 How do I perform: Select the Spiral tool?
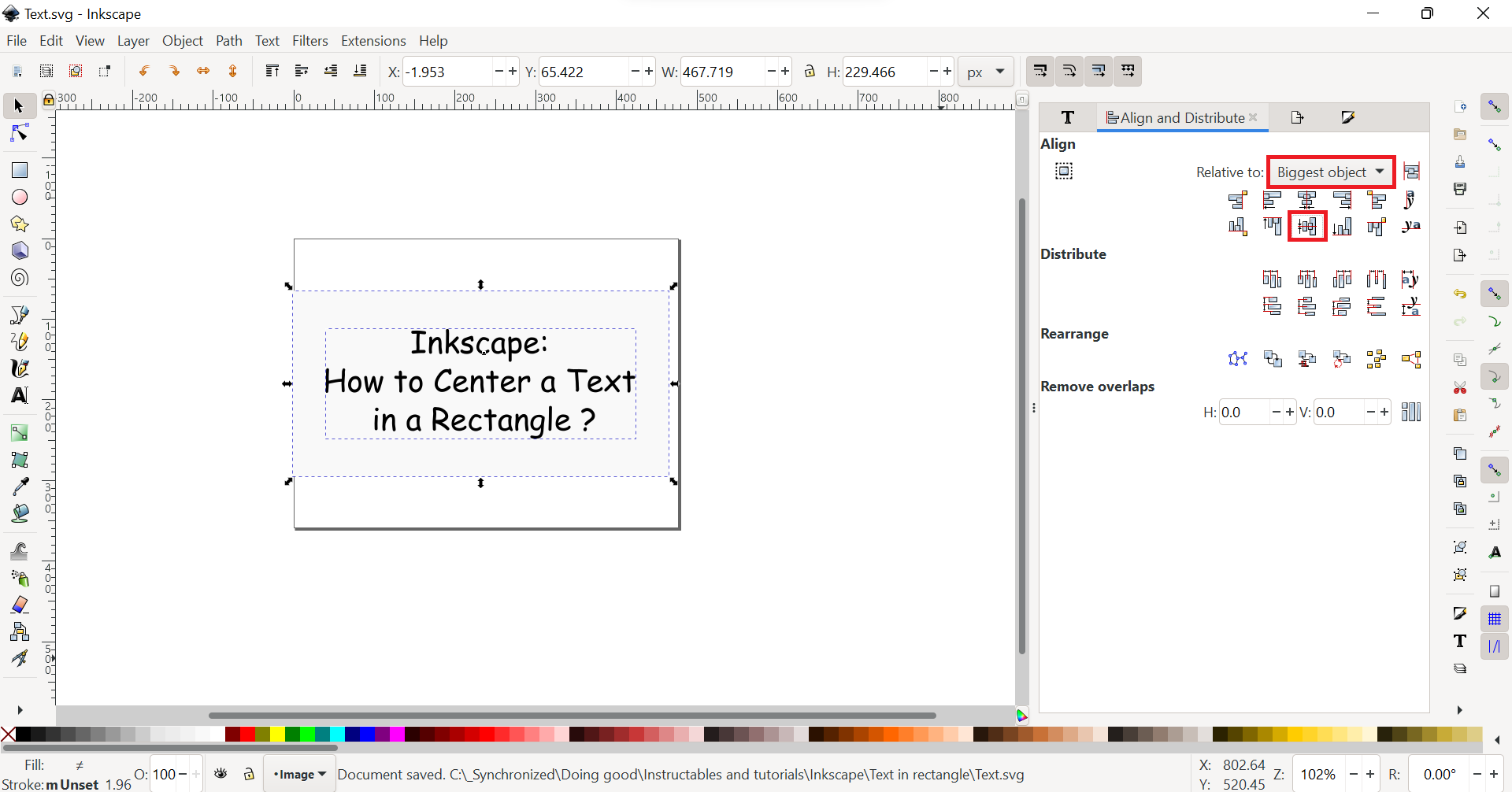[19, 277]
